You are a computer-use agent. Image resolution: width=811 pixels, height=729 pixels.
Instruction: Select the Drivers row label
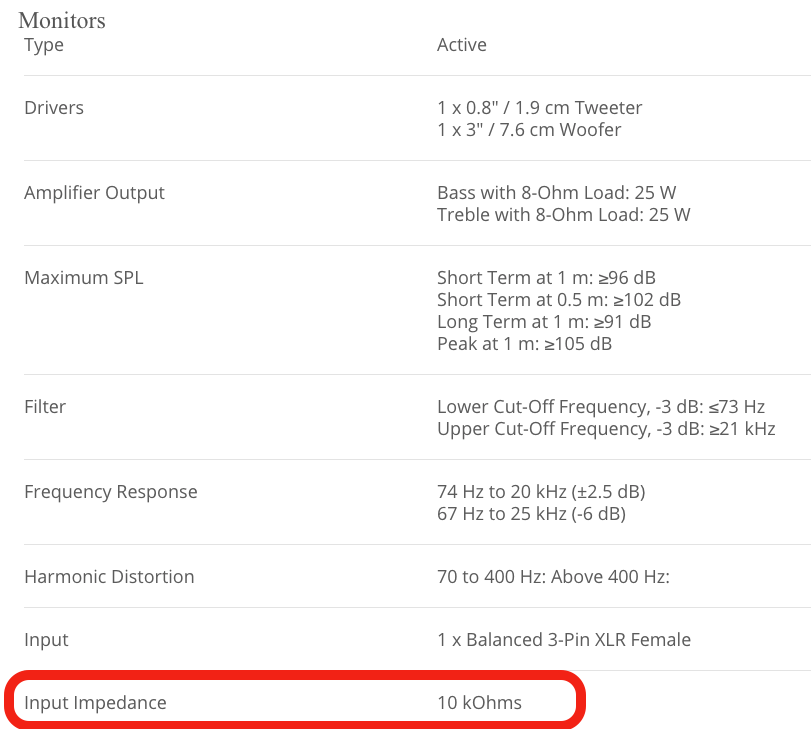pos(54,108)
